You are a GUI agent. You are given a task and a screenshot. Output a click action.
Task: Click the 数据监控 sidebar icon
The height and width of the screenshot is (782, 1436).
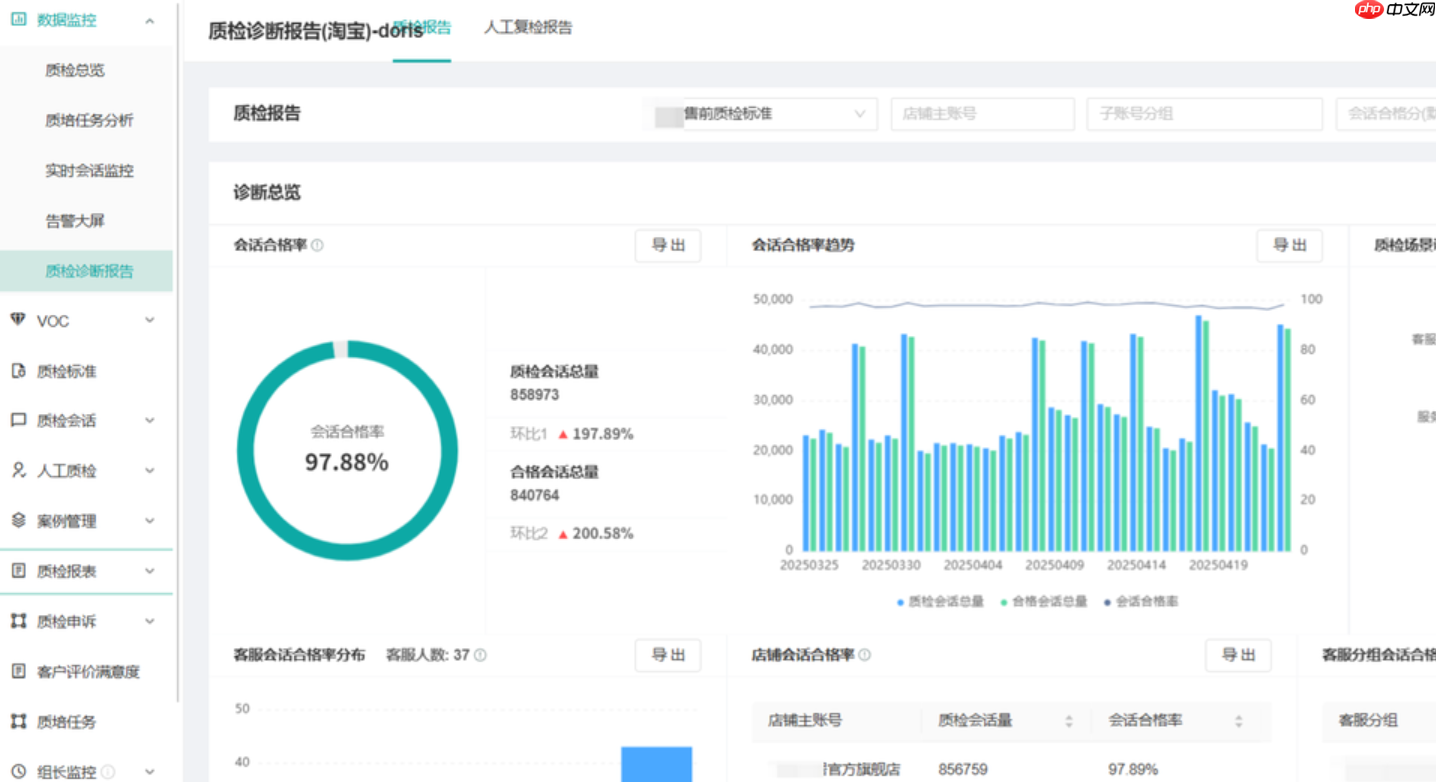17,19
